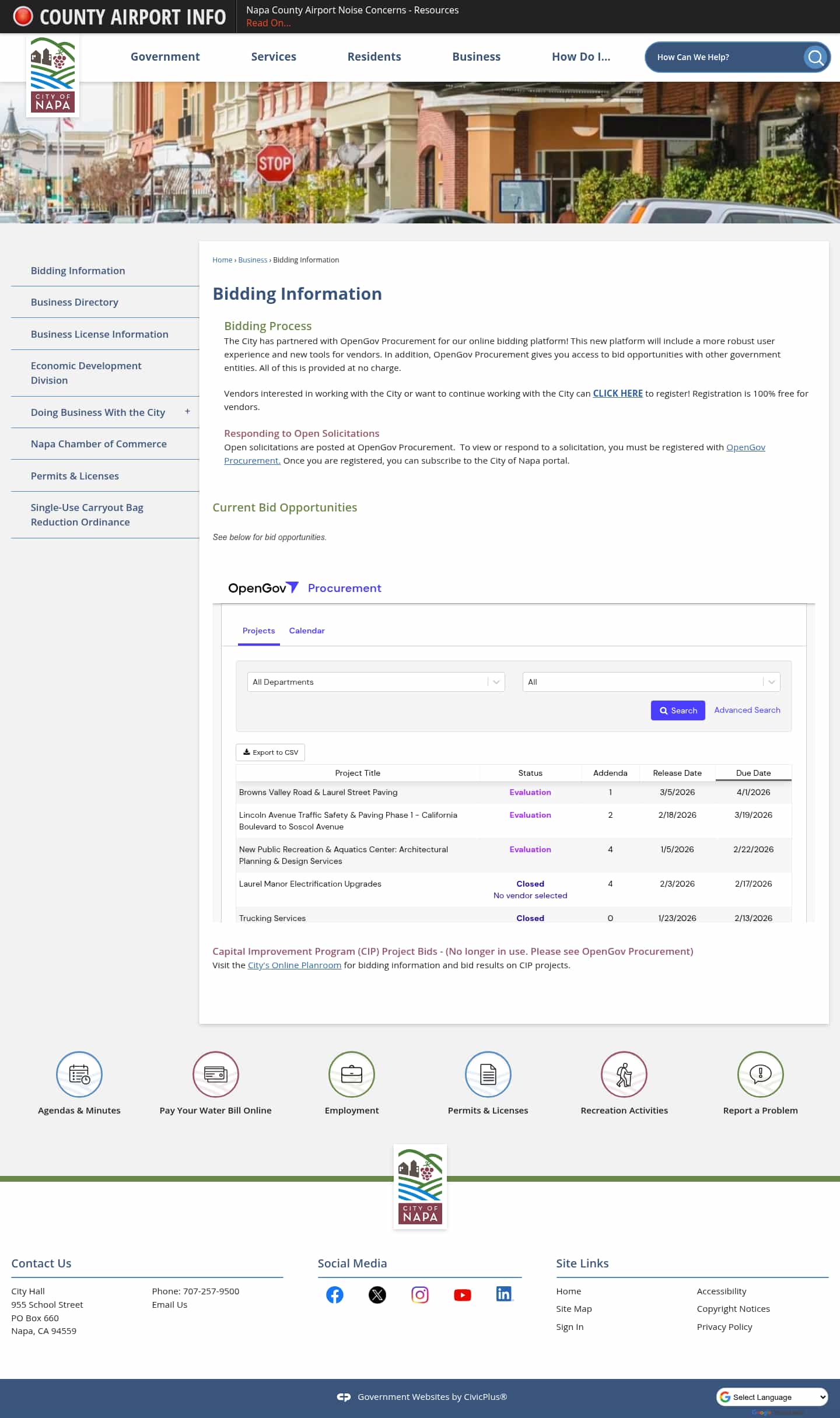Viewport: 840px width, 1418px height.
Task: Open Permits & Licenses in the sidebar
Action: 75,476
